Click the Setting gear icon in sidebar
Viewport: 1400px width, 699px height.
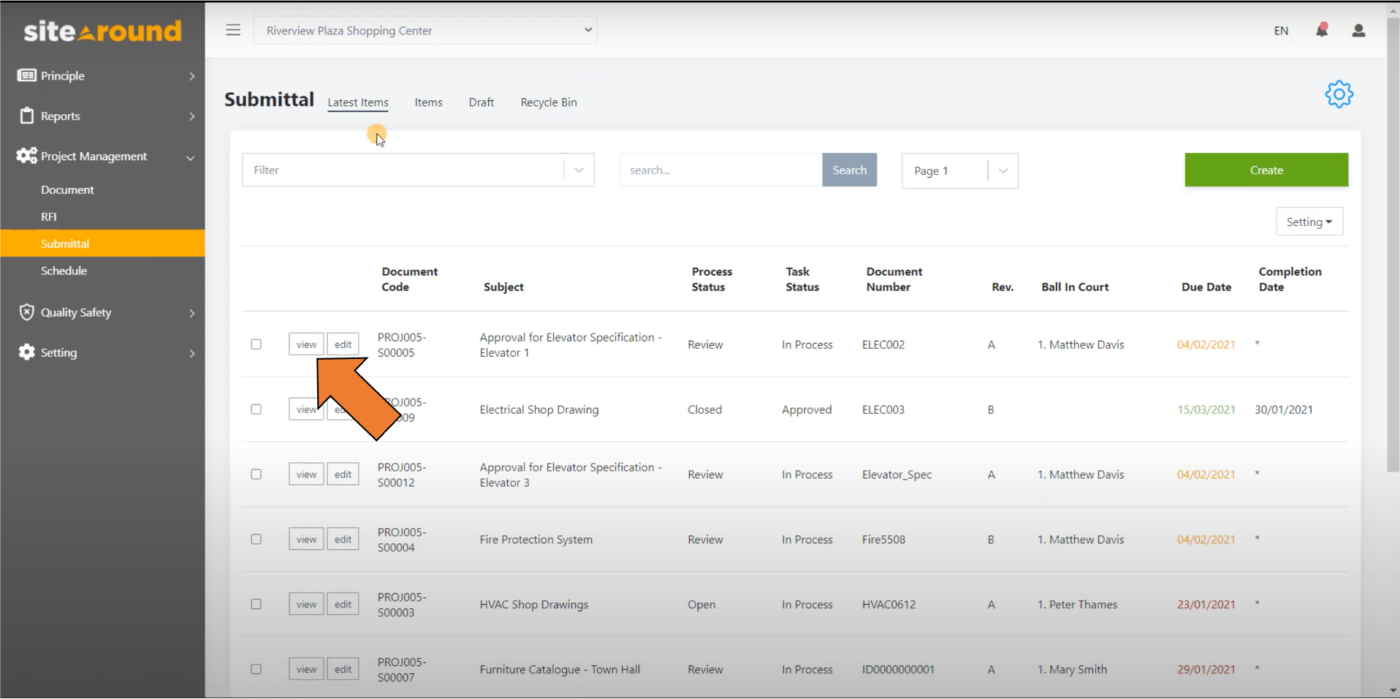click(x=27, y=352)
